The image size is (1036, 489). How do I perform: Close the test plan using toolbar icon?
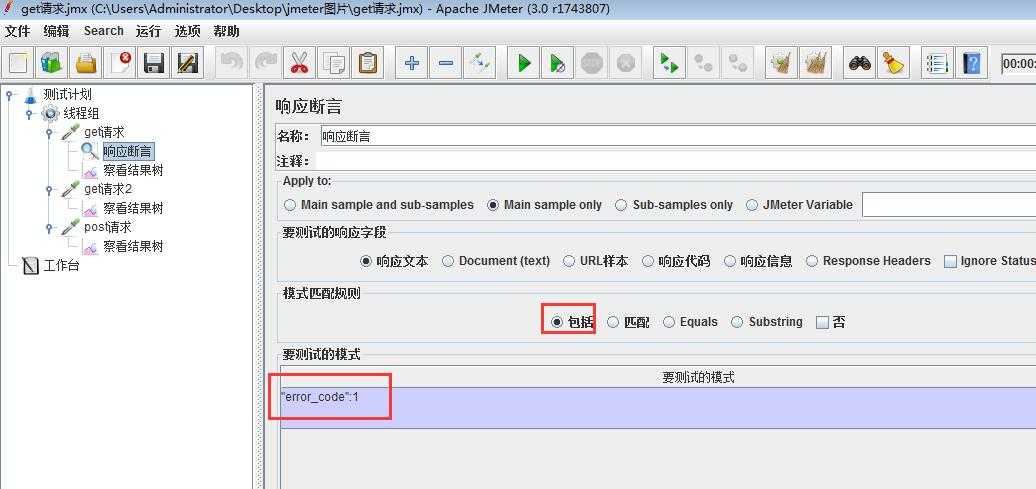click(120, 63)
